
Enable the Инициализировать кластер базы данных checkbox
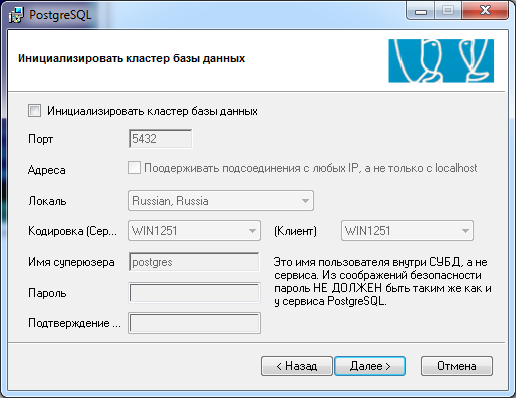click(35, 111)
